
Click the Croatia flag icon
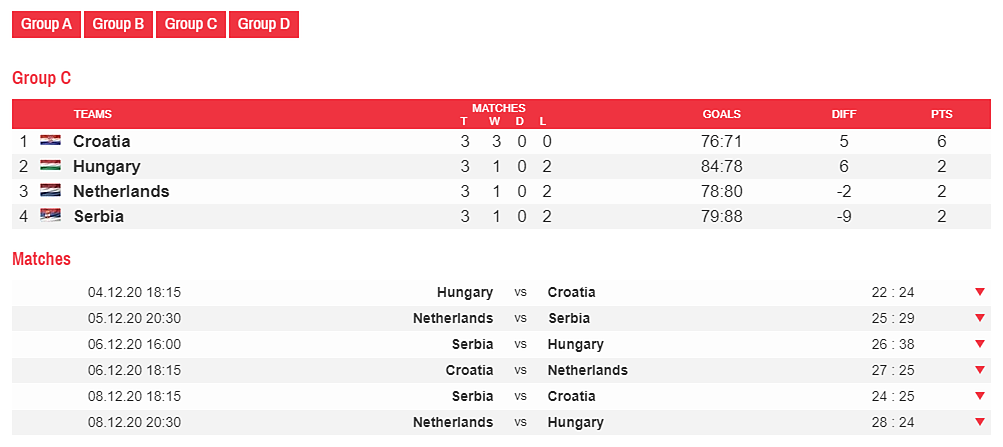point(50,141)
